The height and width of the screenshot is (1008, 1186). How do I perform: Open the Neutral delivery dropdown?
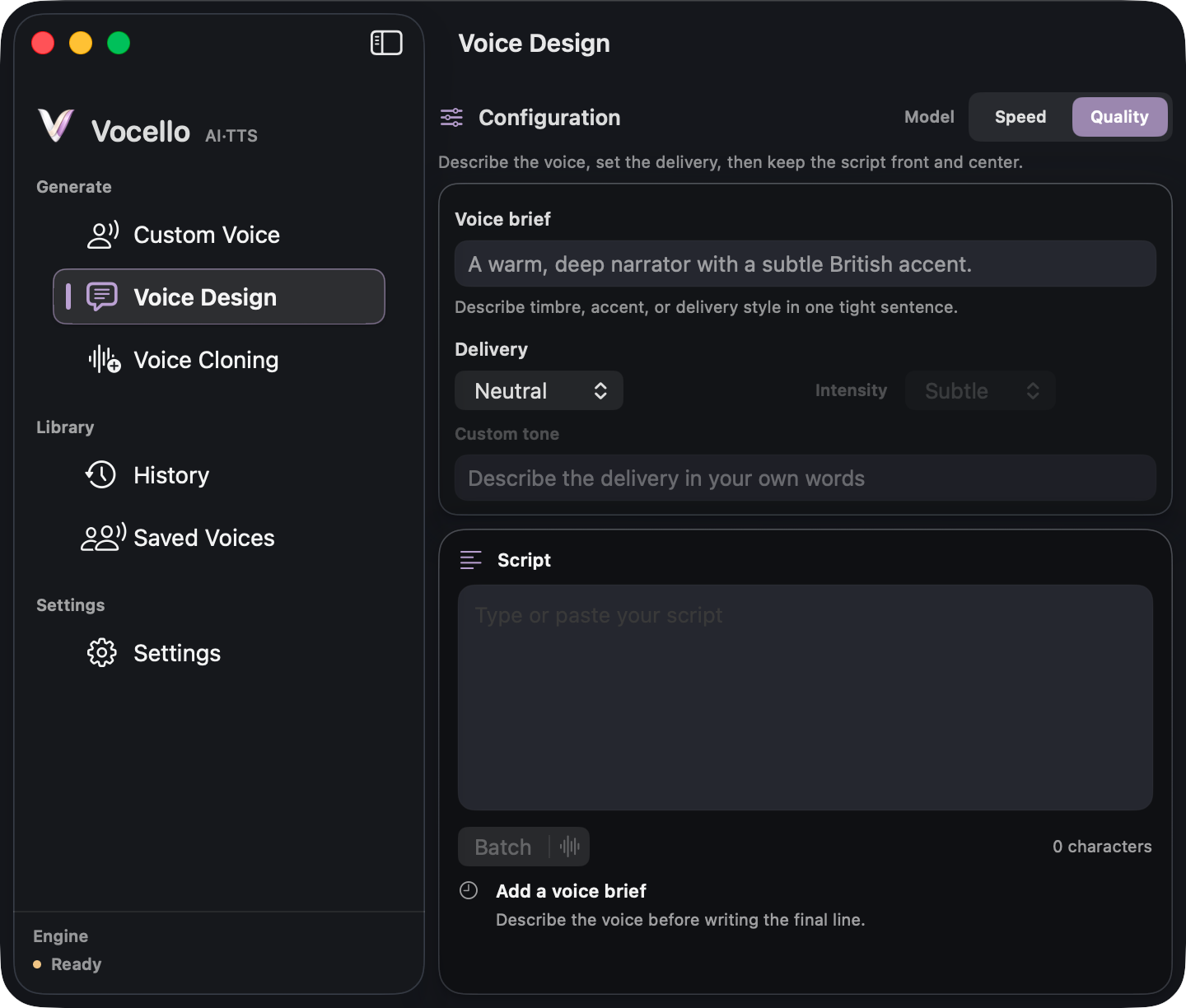coord(539,390)
